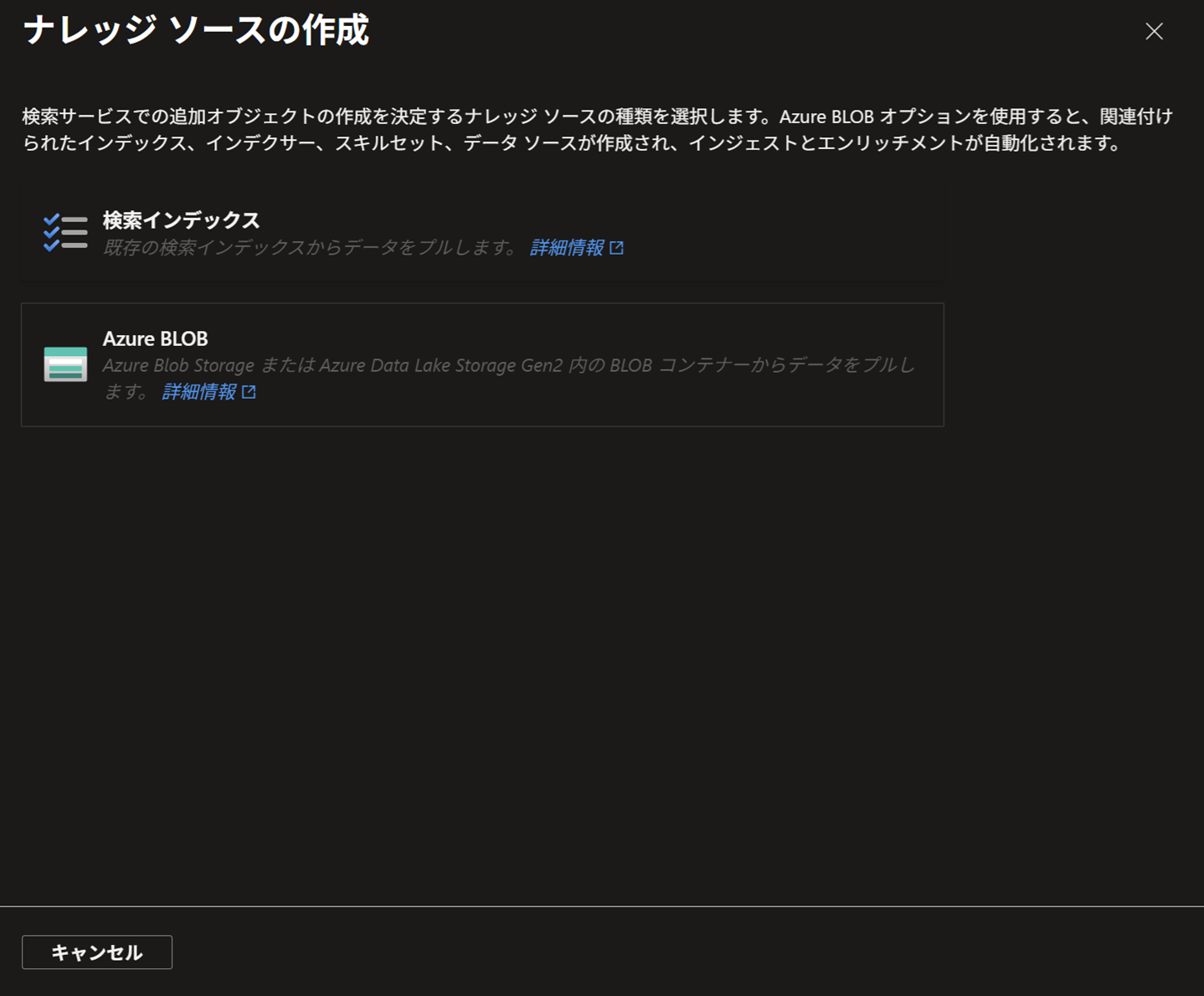Image resolution: width=1204 pixels, height=996 pixels.
Task: Click the Azure BLOB storage icon
Action: click(x=65, y=364)
